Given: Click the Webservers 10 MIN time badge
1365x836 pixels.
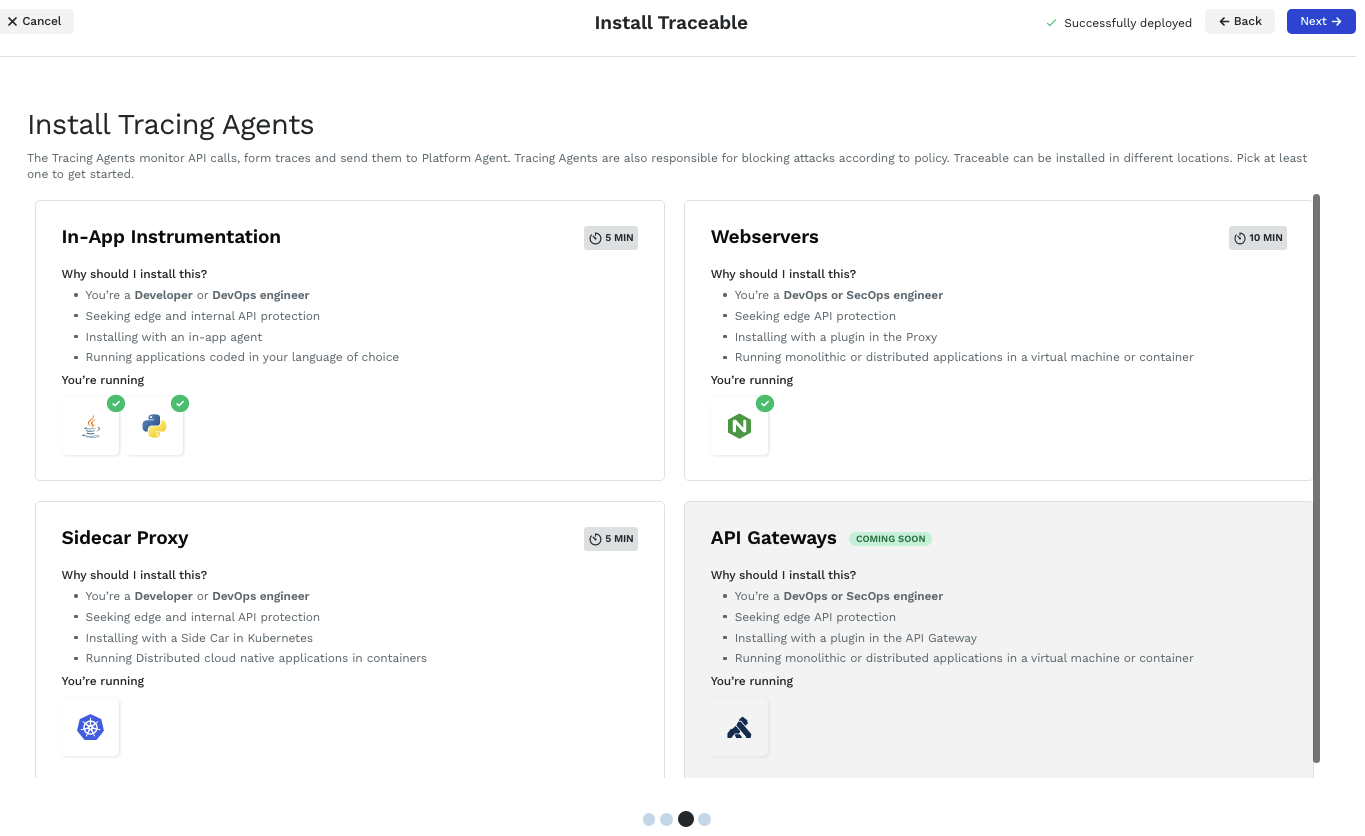Looking at the screenshot, I should tap(1258, 238).
